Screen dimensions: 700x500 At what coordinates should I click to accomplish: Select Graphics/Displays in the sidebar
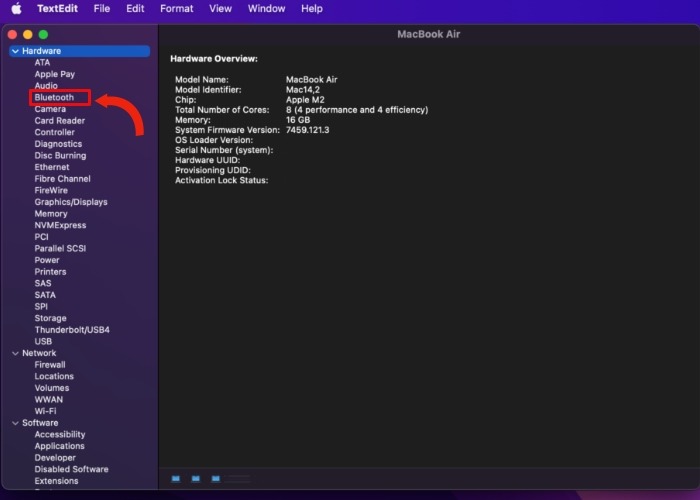71,202
